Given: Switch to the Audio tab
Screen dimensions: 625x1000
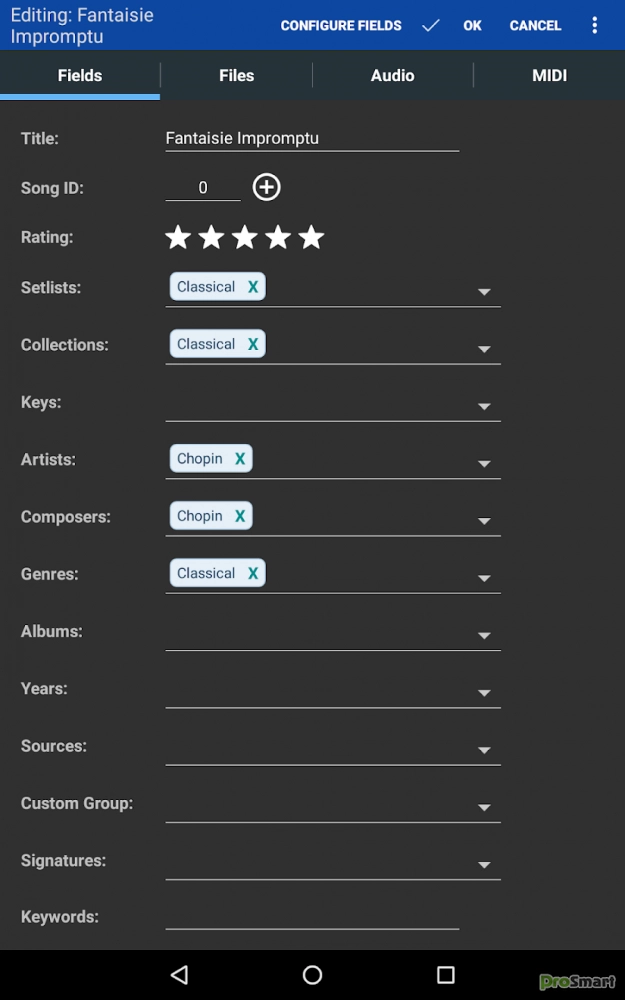Looking at the screenshot, I should point(392,75).
